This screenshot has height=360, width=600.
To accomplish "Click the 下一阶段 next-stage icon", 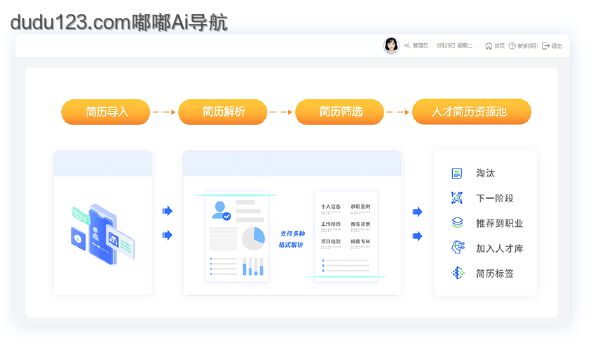I will [457, 198].
